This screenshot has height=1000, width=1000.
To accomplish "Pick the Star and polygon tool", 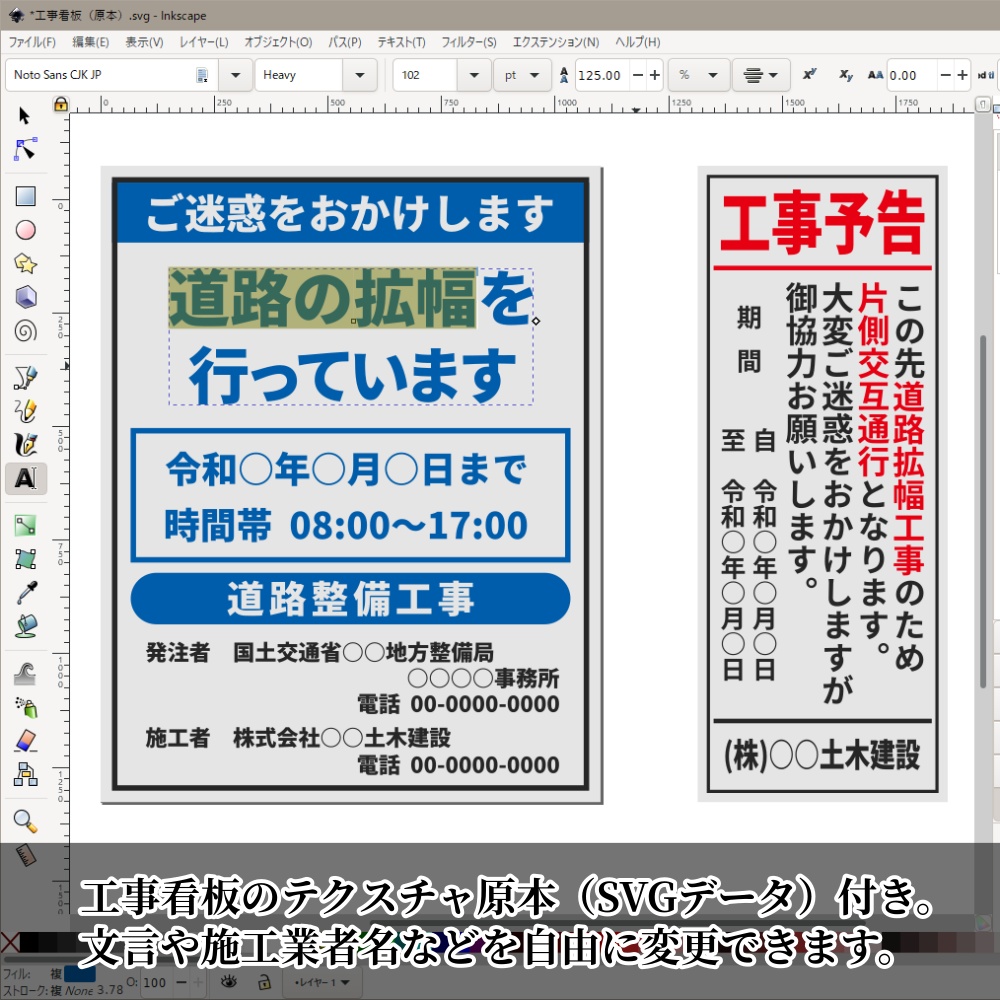I will pos(25,263).
